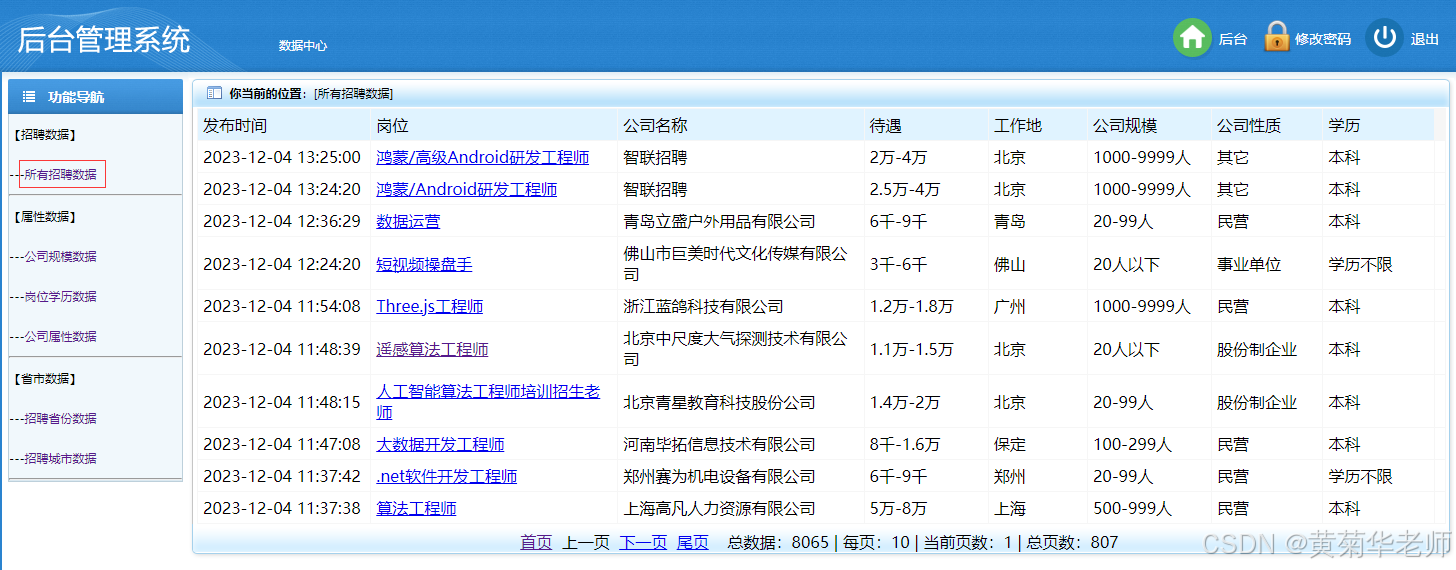Jump to 尾页 in the pagination
Image resolution: width=1456 pixels, height=570 pixels.
[693, 542]
